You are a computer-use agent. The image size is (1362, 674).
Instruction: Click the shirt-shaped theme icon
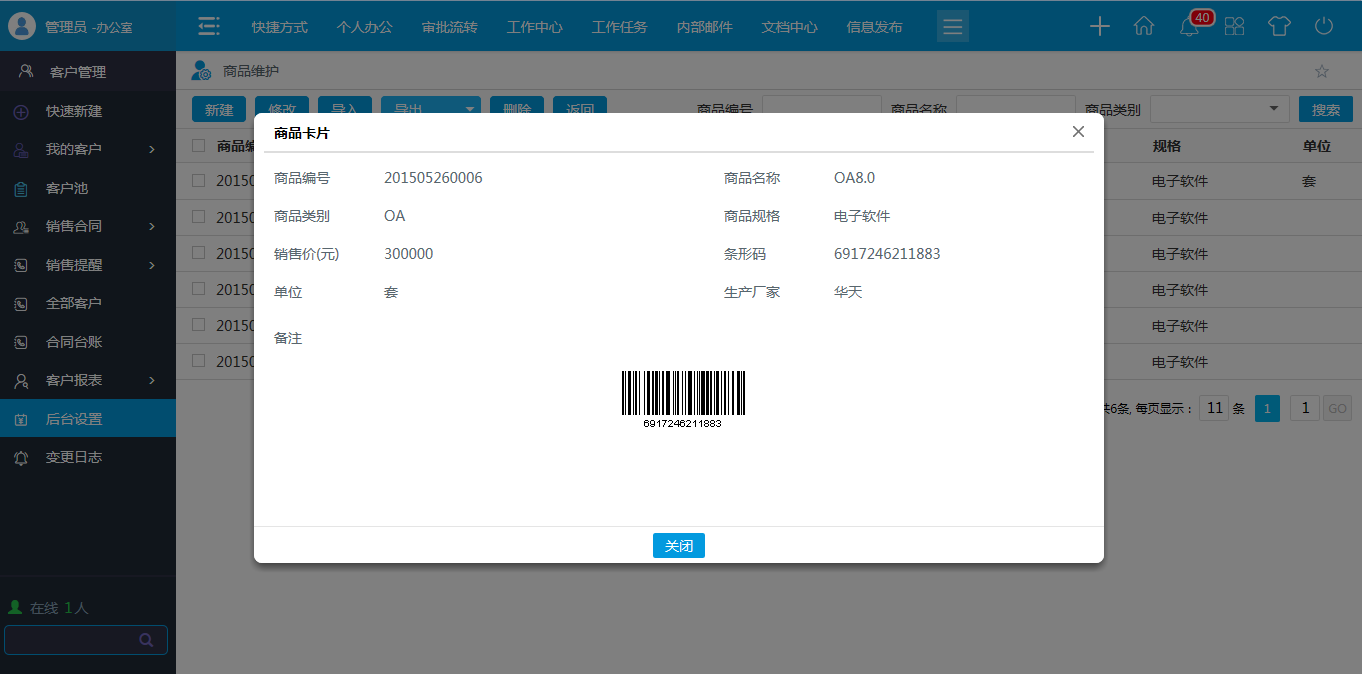[1279, 26]
